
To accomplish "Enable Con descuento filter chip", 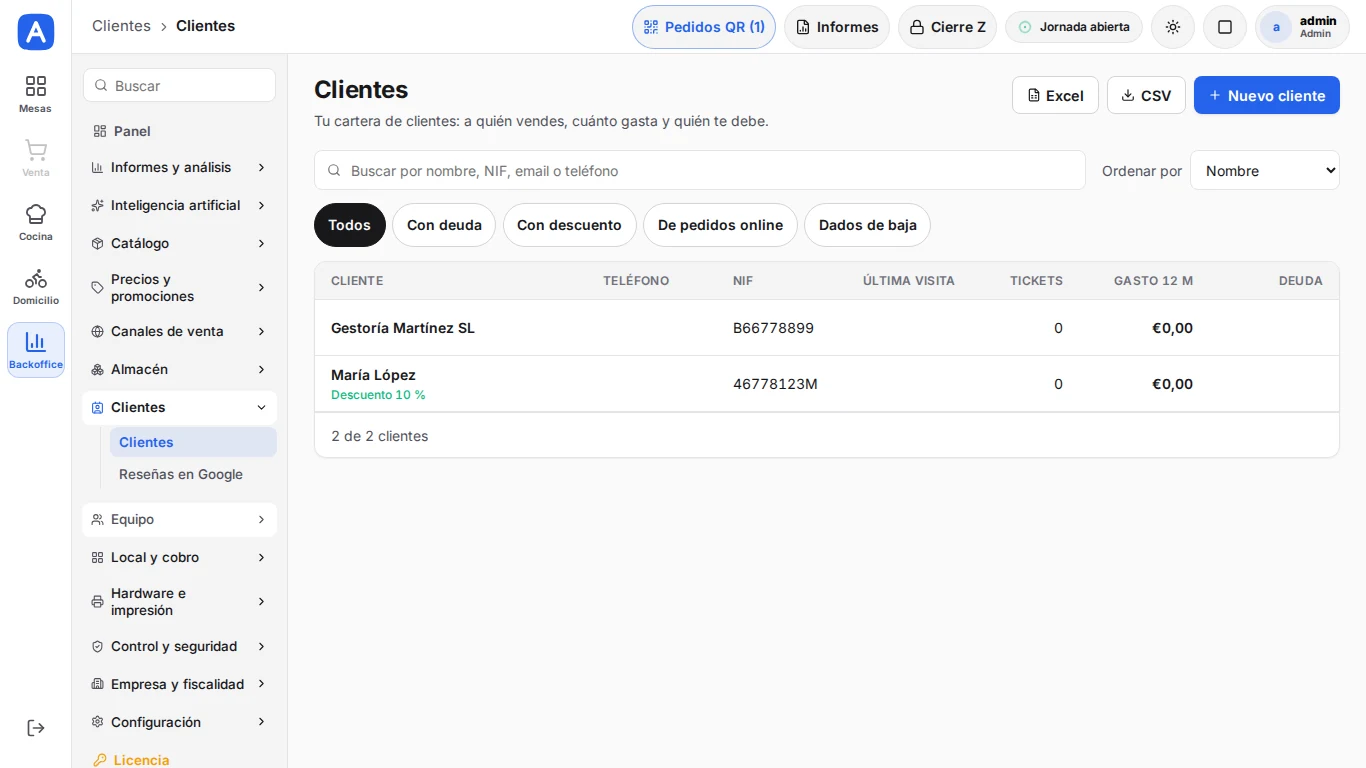I will pyautogui.click(x=569, y=225).
